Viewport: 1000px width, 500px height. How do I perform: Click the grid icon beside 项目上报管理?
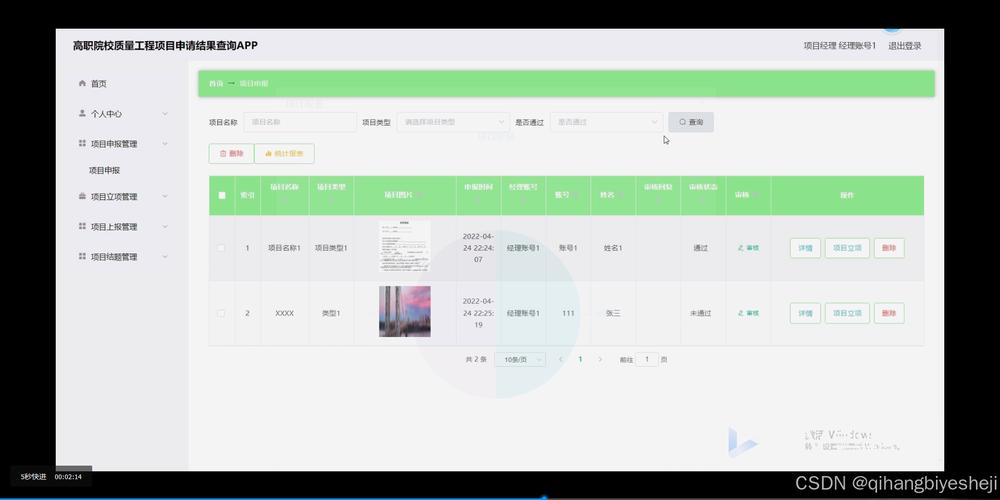[82, 226]
